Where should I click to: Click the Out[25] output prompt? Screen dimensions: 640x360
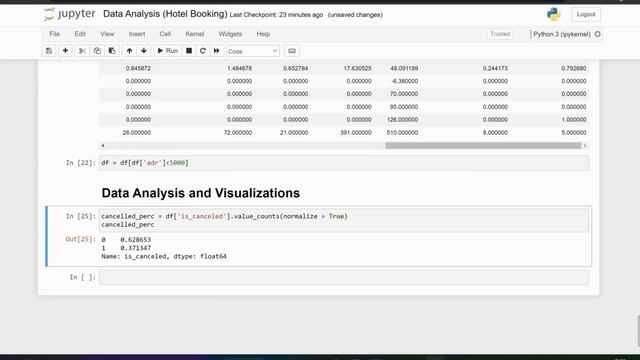[x=80, y=239]
